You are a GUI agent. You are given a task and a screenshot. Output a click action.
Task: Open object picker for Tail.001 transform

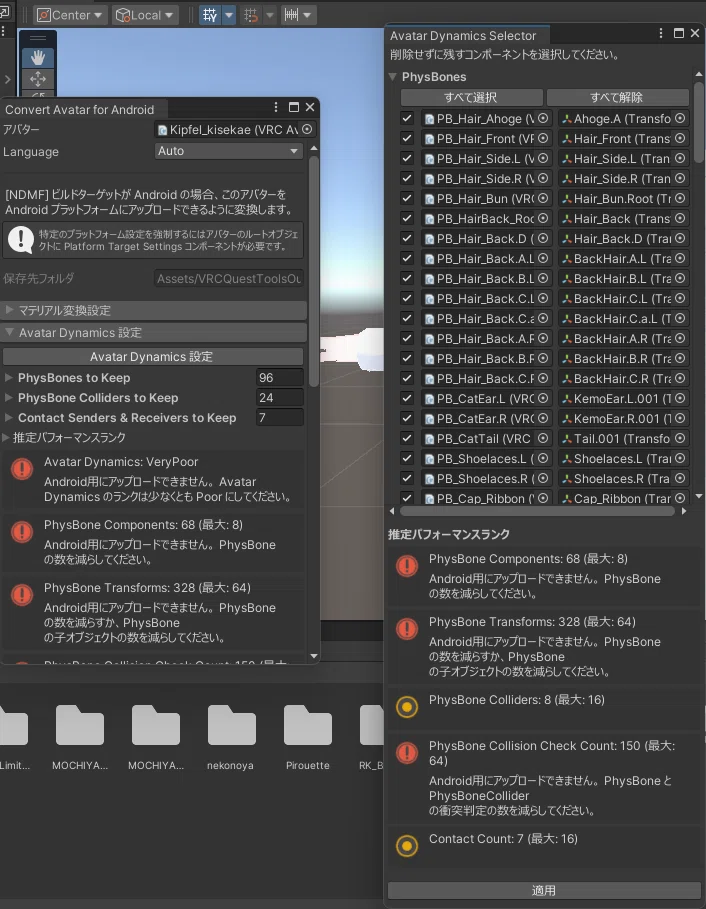(680, 438)
